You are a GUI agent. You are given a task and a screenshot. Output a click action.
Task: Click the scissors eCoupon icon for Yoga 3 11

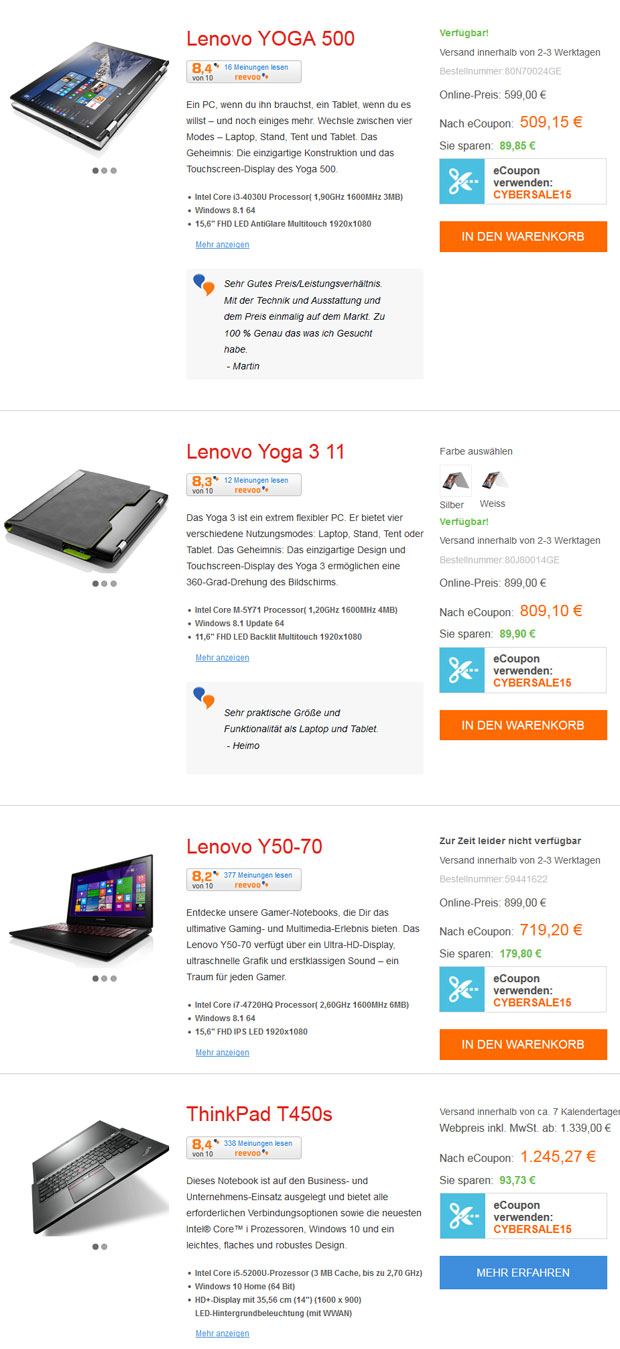point(462,670)
